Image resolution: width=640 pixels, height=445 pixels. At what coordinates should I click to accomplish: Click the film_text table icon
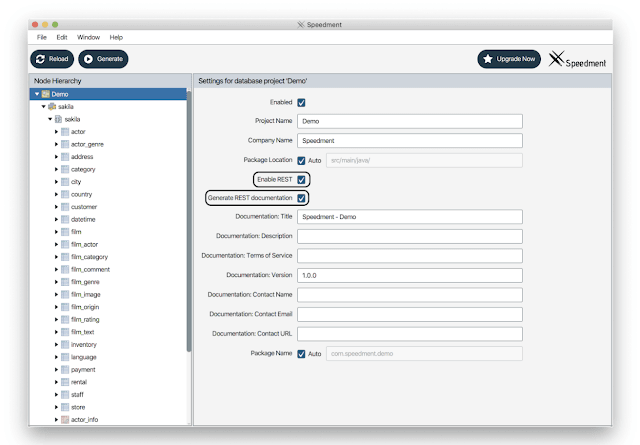point(65,332)
